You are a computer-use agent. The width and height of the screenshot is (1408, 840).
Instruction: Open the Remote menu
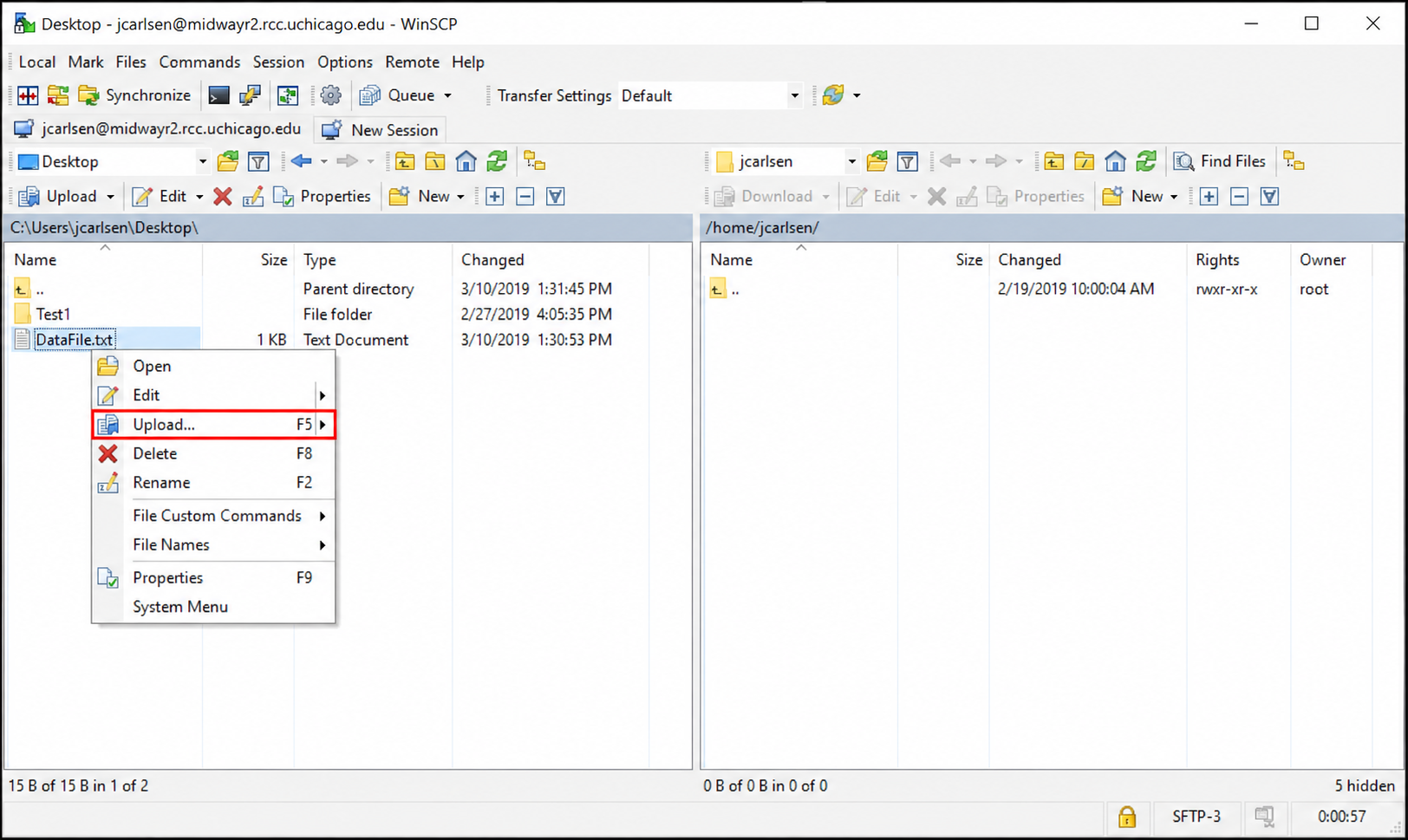click(412, 62)
